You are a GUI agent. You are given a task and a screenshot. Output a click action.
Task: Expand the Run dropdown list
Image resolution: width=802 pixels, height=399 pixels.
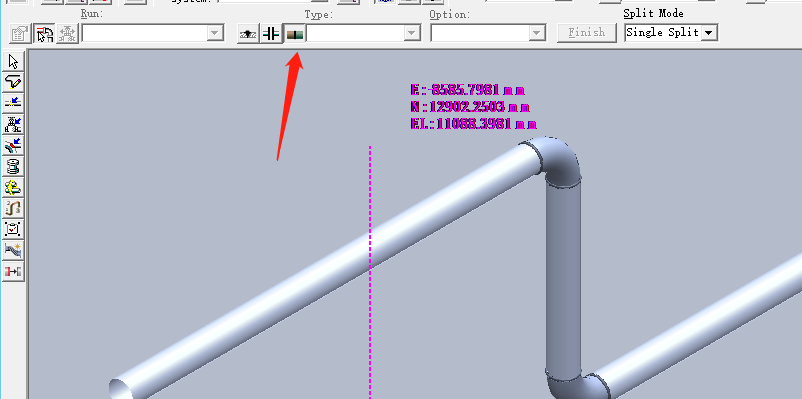[152, 34]
